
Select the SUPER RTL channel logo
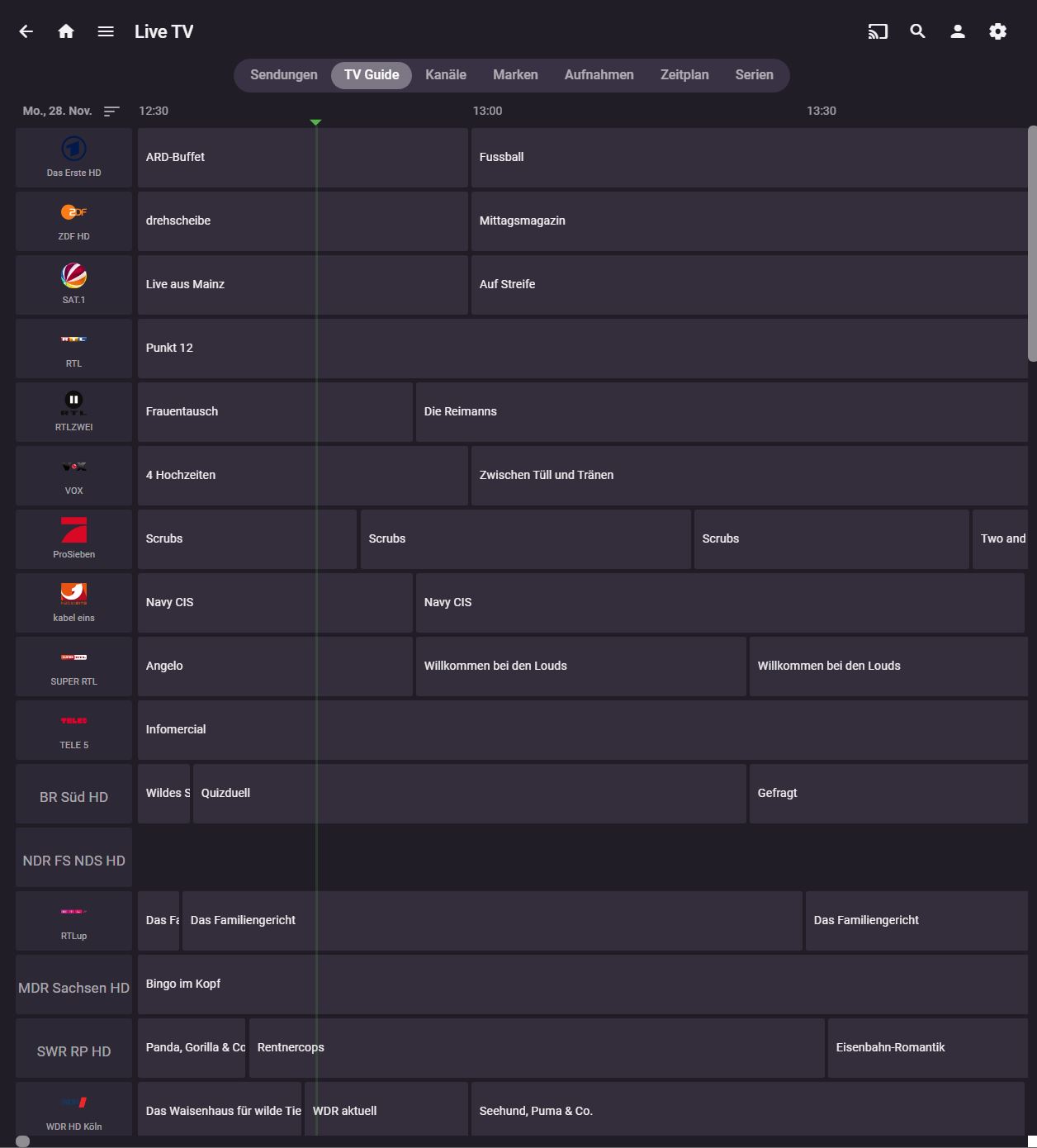pyautogui.click(x=74, y=657)
